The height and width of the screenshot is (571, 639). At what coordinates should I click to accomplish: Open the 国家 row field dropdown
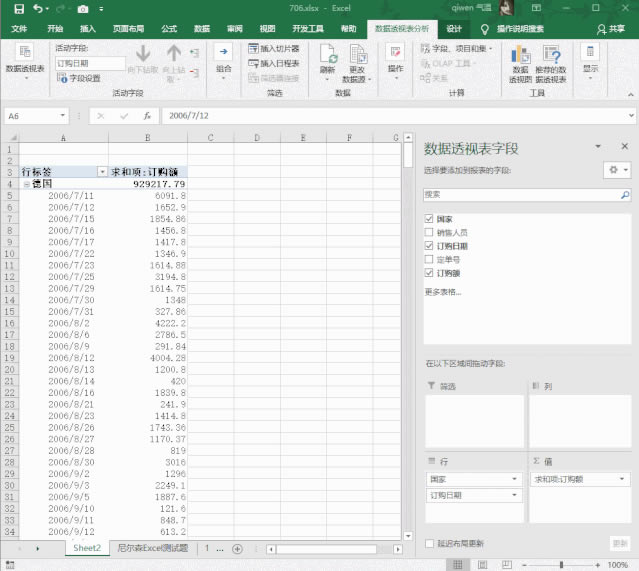[x=514, y=479]
